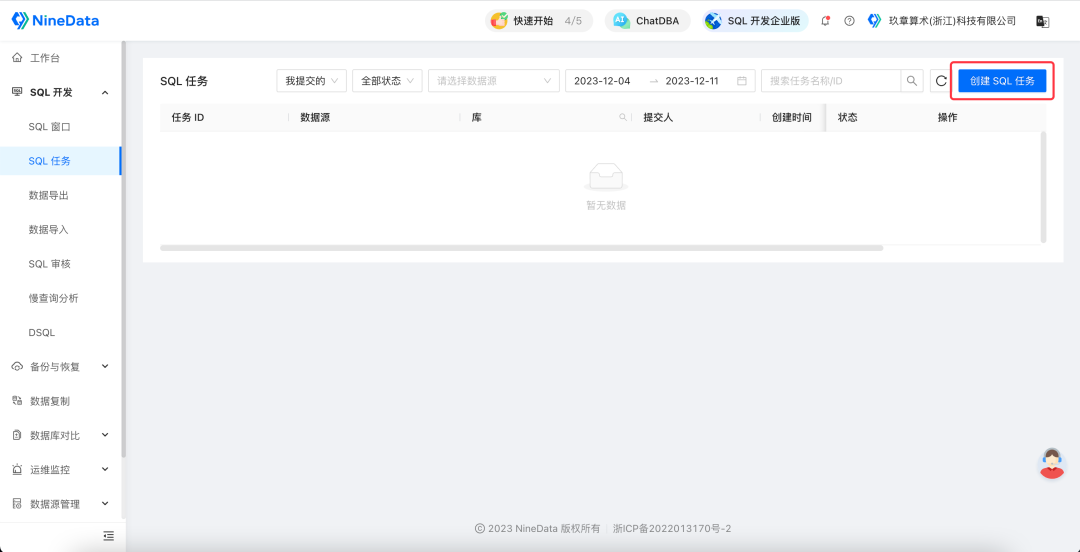This screenshot has height=552, width=1080.
Task: Click the SQL 开发企业版 globe icon
Action: tap(714, 21)
